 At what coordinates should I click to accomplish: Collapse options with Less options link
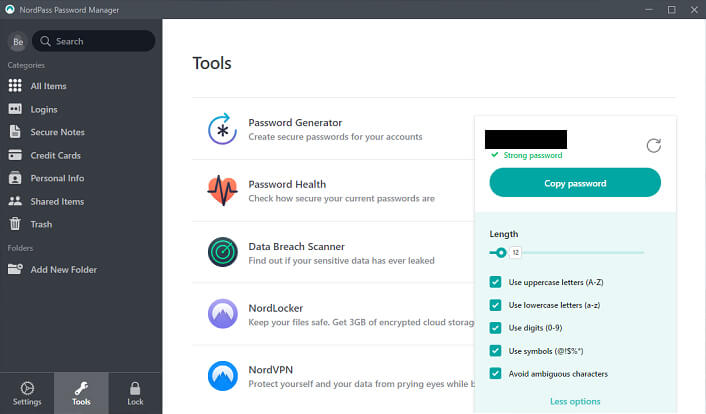[575, 401]
